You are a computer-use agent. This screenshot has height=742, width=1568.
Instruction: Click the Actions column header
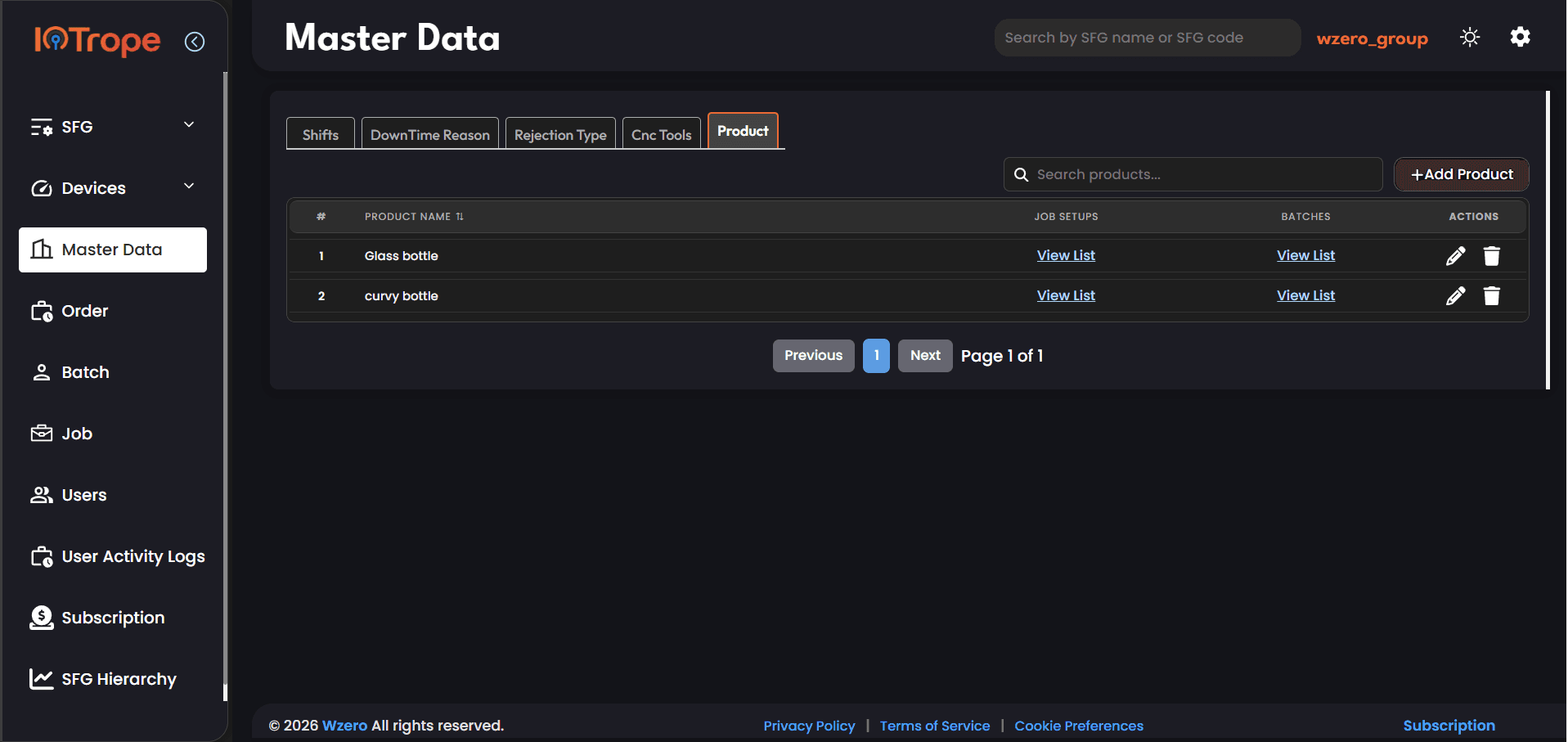[x=1473, y=217]
